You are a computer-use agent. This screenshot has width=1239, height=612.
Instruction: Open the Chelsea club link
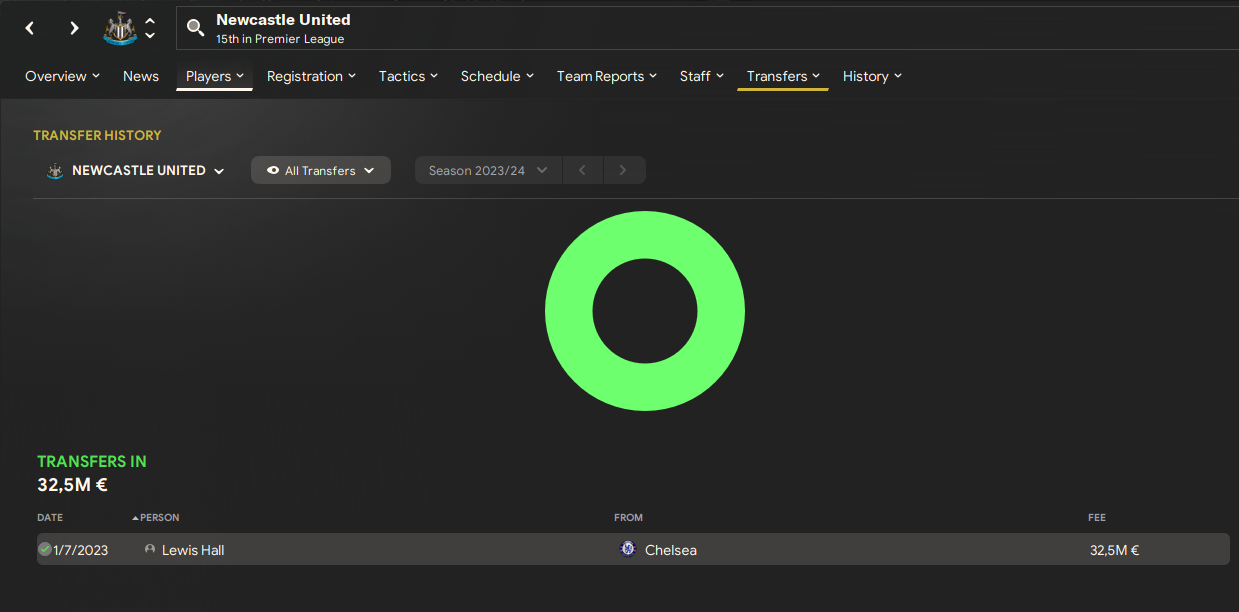[x=671, y=550]
